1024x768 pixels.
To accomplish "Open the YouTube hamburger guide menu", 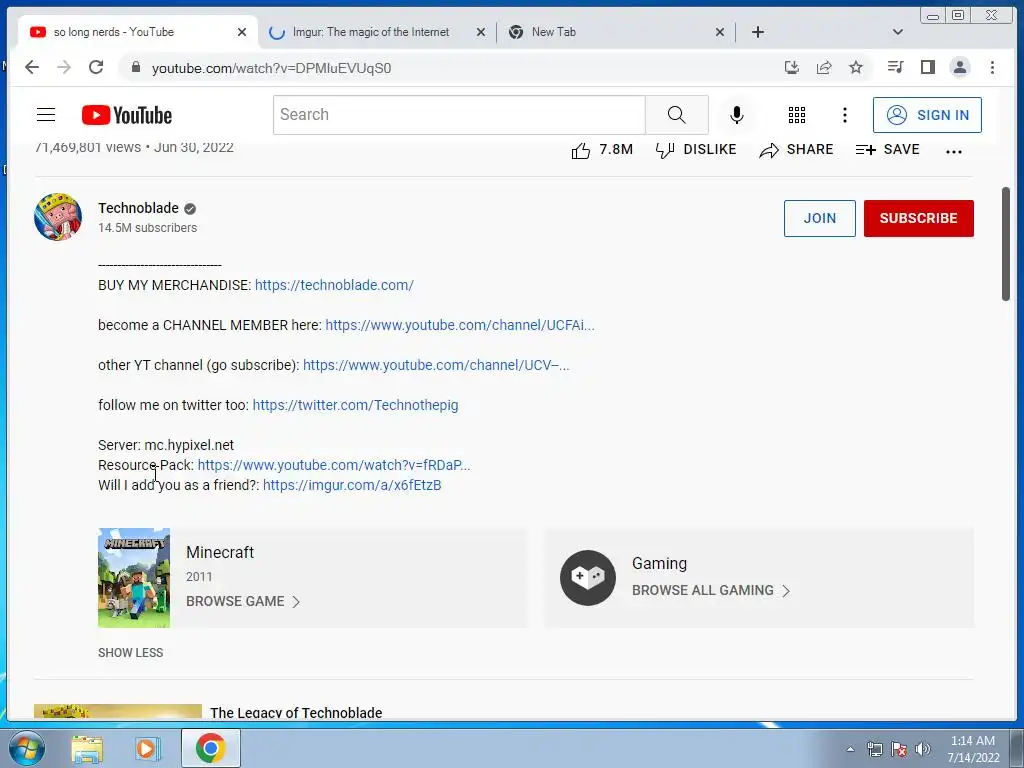I will click(46, 115).
